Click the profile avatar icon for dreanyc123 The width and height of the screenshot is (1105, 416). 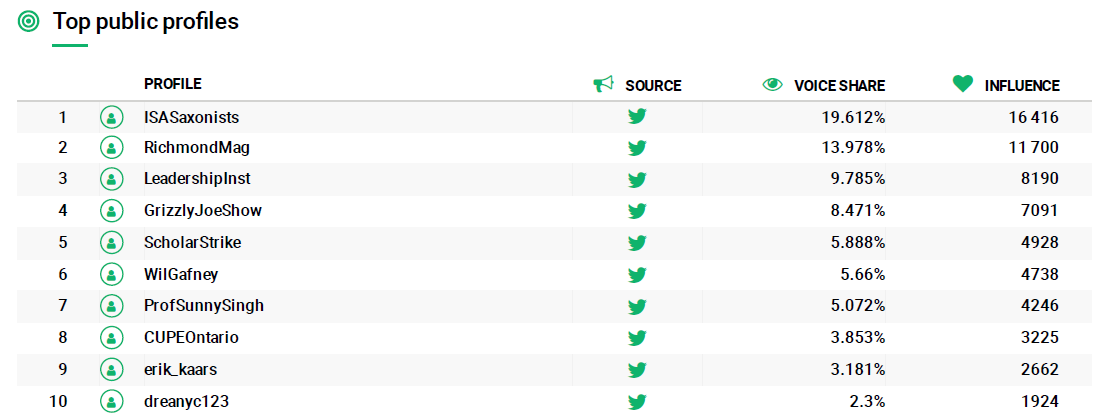[x=111, y=402]
